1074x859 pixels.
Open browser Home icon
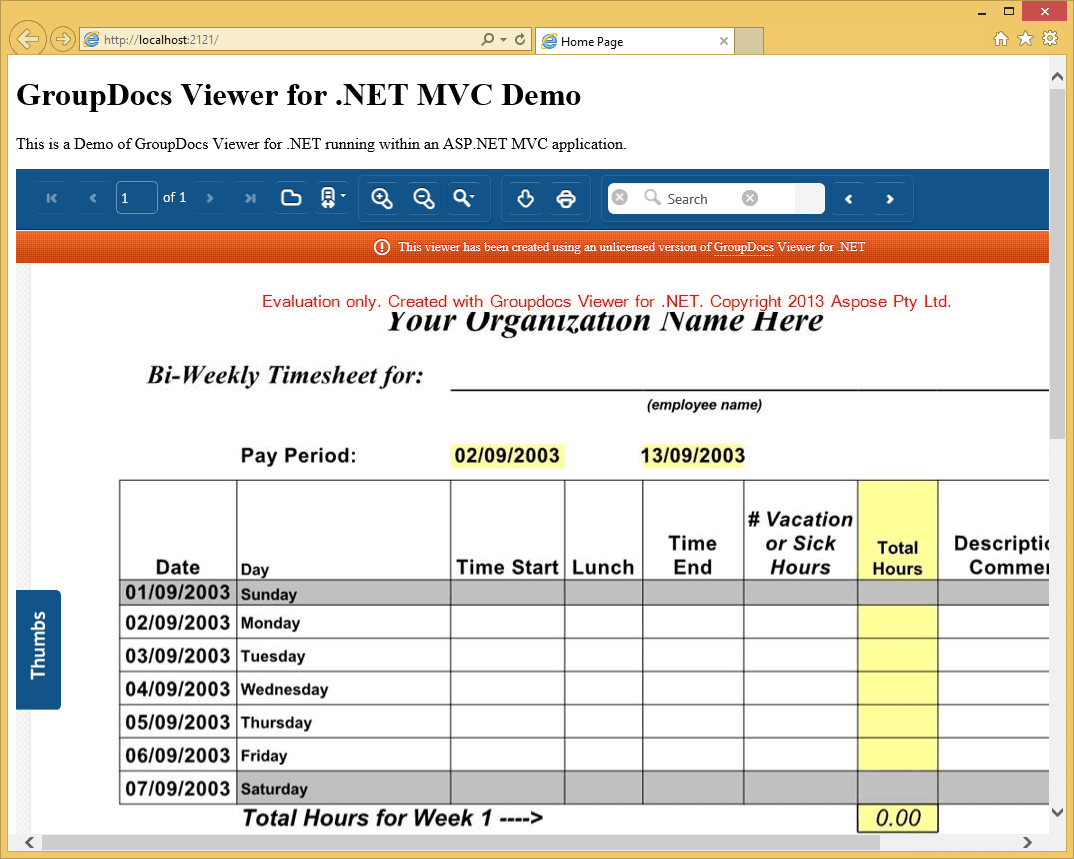(1001, 39)
